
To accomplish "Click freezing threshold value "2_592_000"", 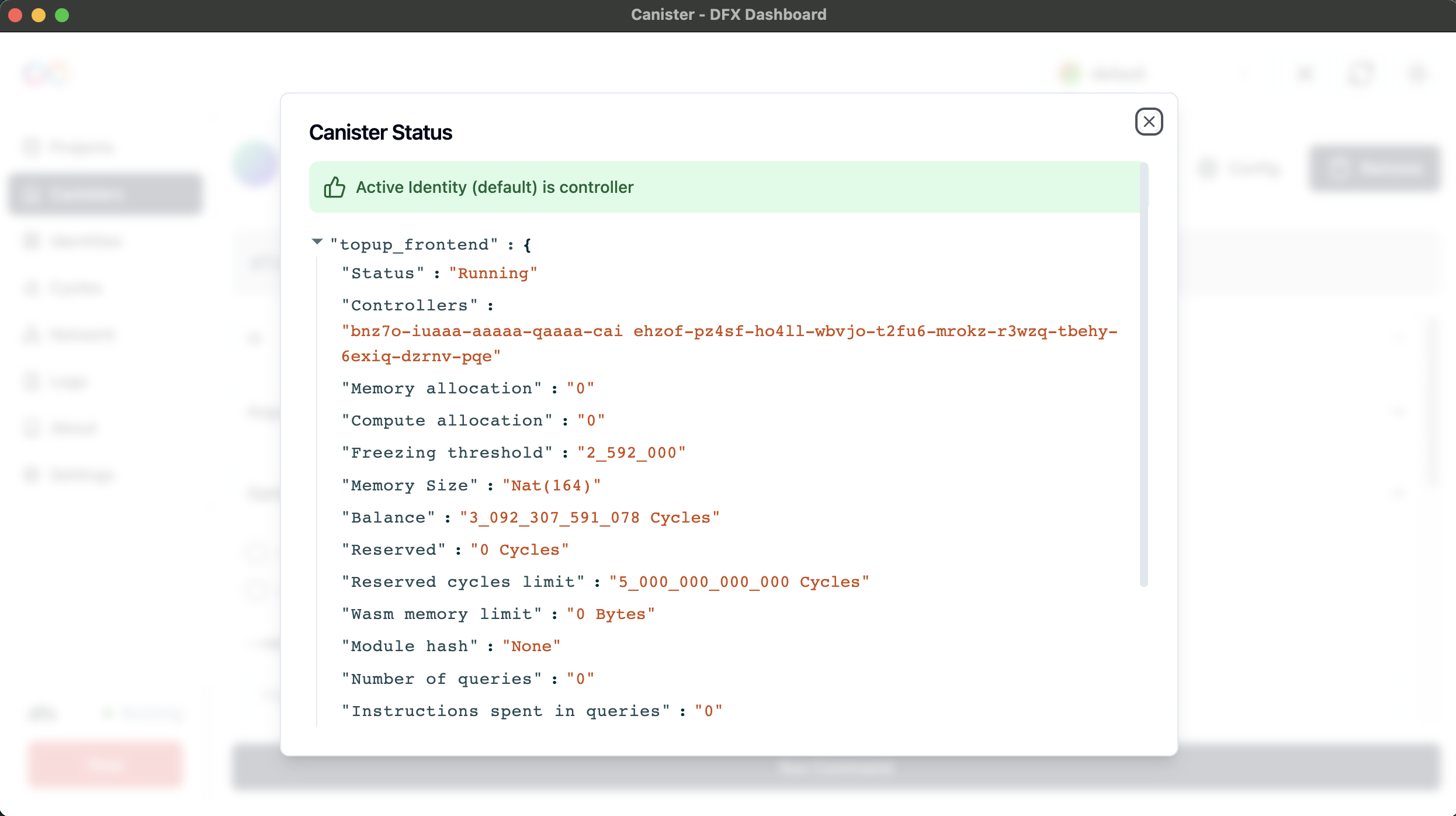I will tap(631, 453).
